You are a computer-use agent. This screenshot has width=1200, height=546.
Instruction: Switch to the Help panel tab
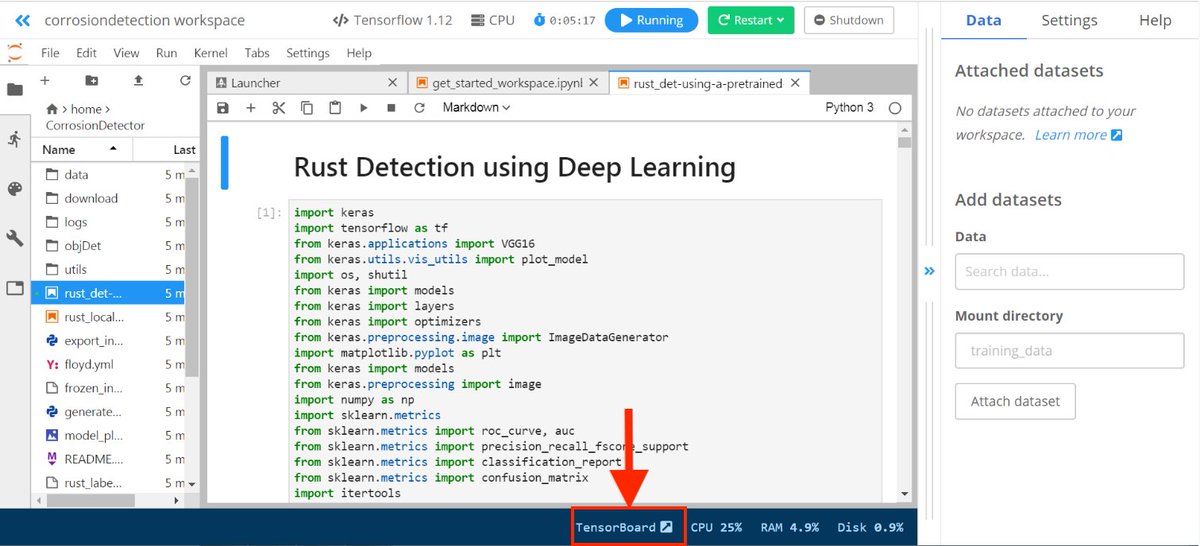[1155, 20]
